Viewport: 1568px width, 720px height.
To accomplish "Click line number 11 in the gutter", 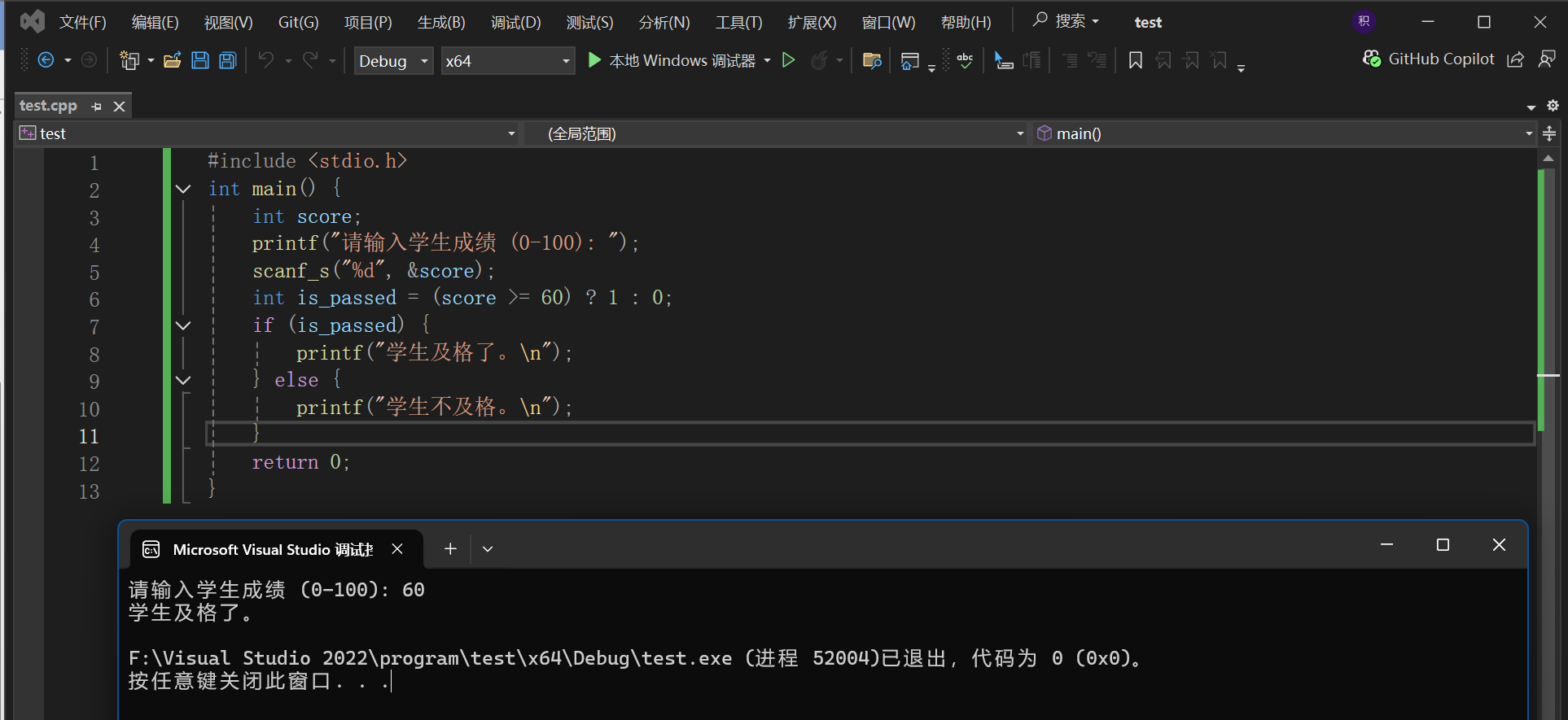I will coord(89,436).
